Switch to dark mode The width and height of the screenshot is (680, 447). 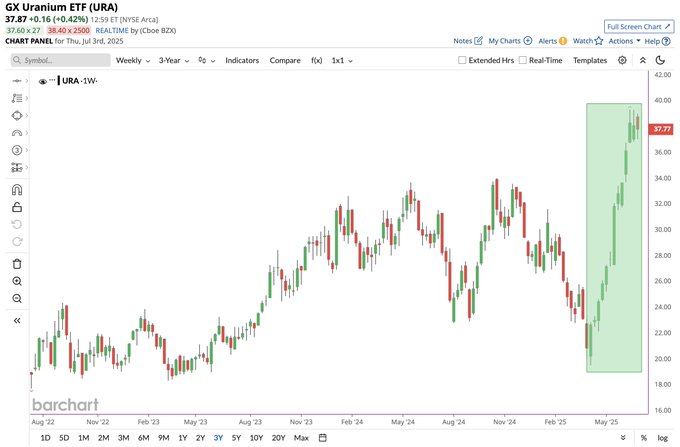pyautogui.click(x=660, y=60)
